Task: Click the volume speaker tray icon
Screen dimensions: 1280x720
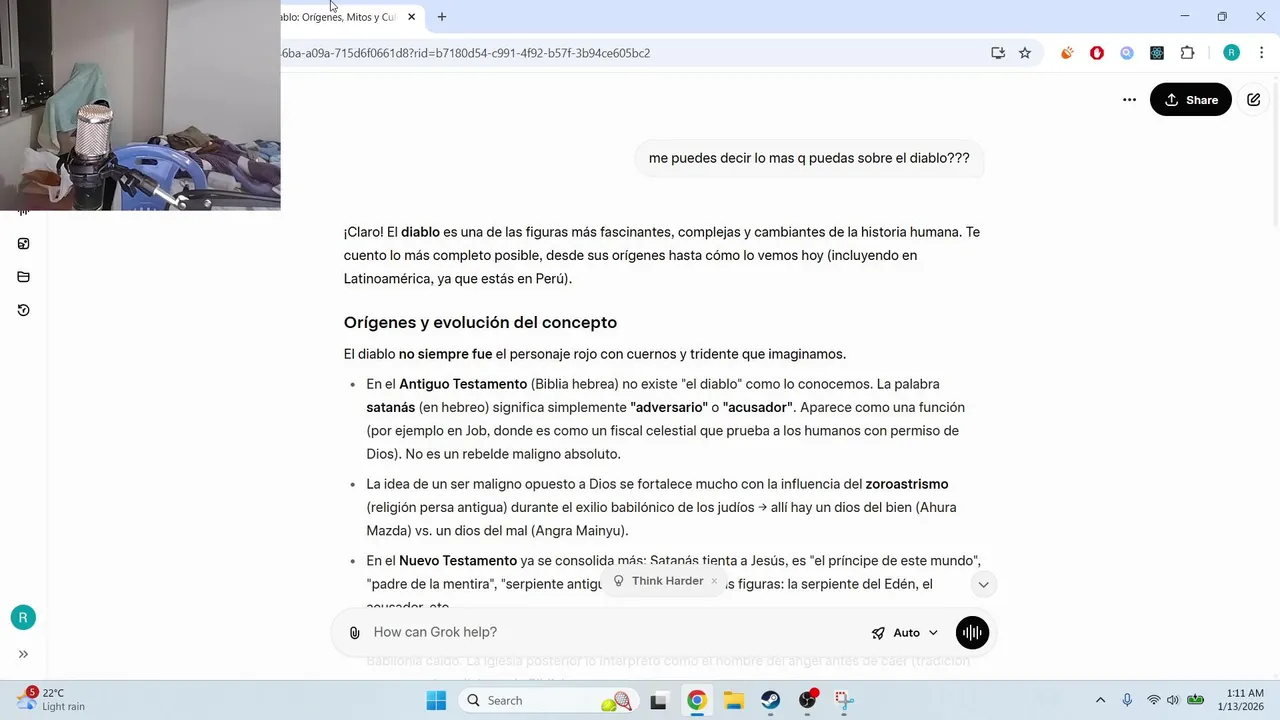Action: click(x=1173, y=700)
